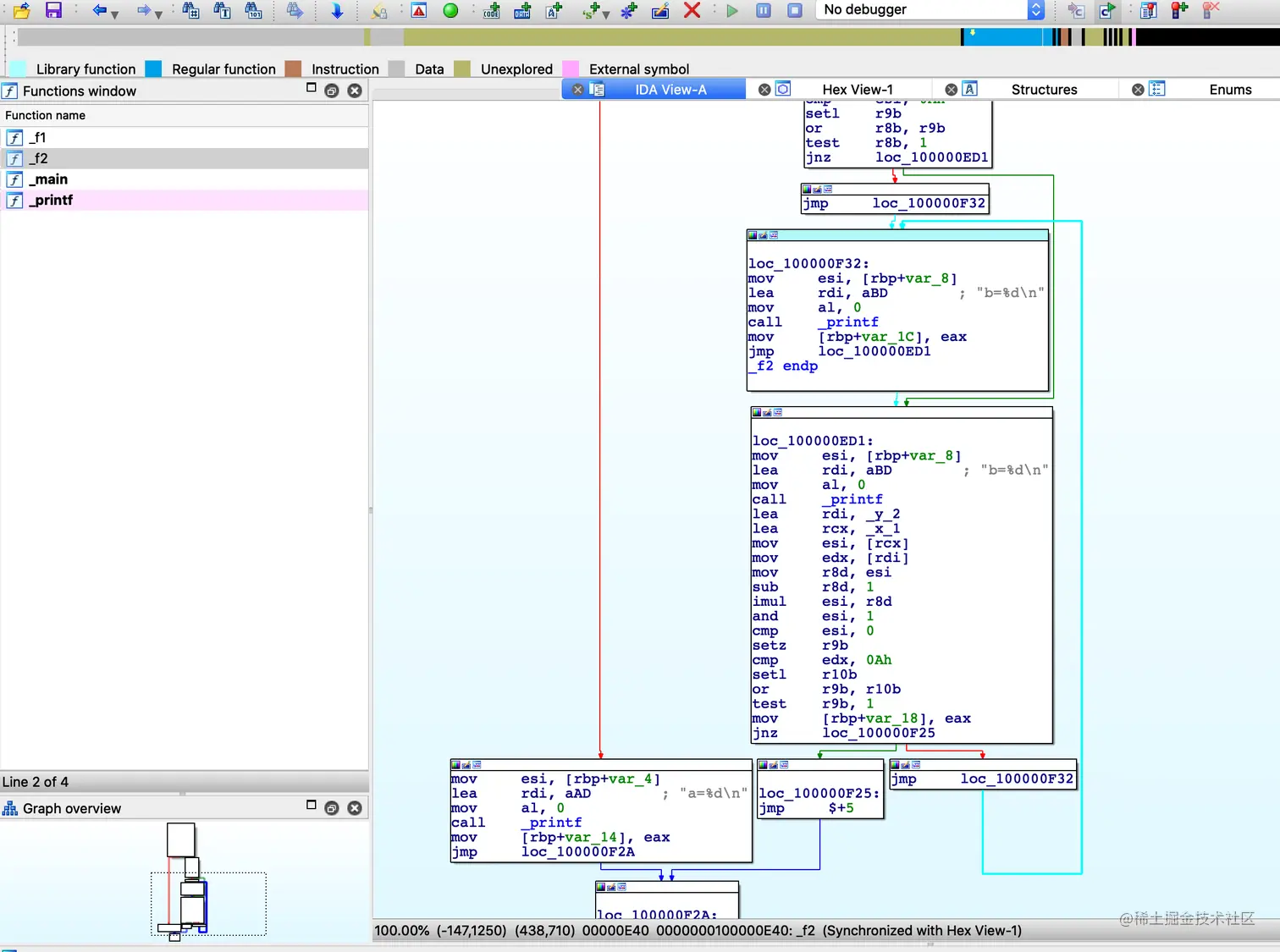Screen dimensions: 1280x952
Task: Click the red warning triangle icon
Action: click(x=419, y=10)
